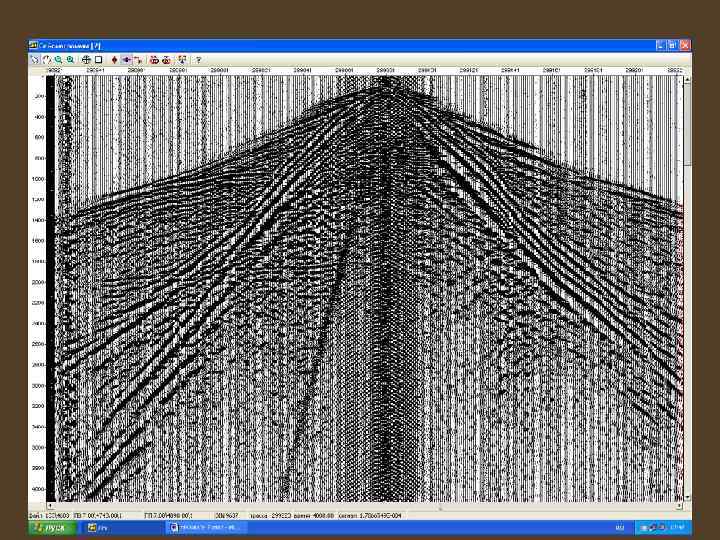Click the system tray clock
This screenshot has width=720, height=540.
pos(679,527)
